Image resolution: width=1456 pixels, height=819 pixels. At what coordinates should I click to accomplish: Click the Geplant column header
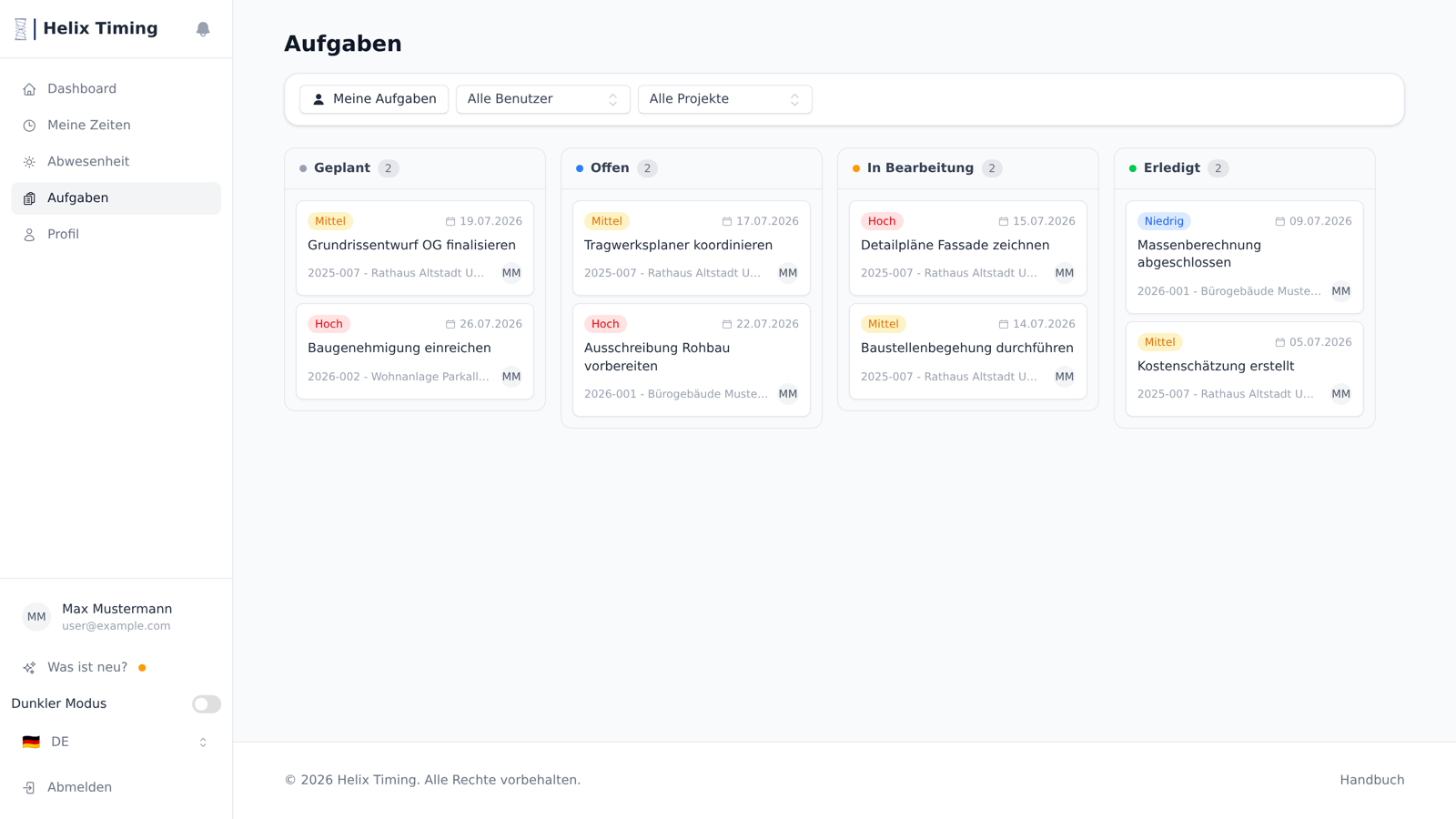click(415, 168)
